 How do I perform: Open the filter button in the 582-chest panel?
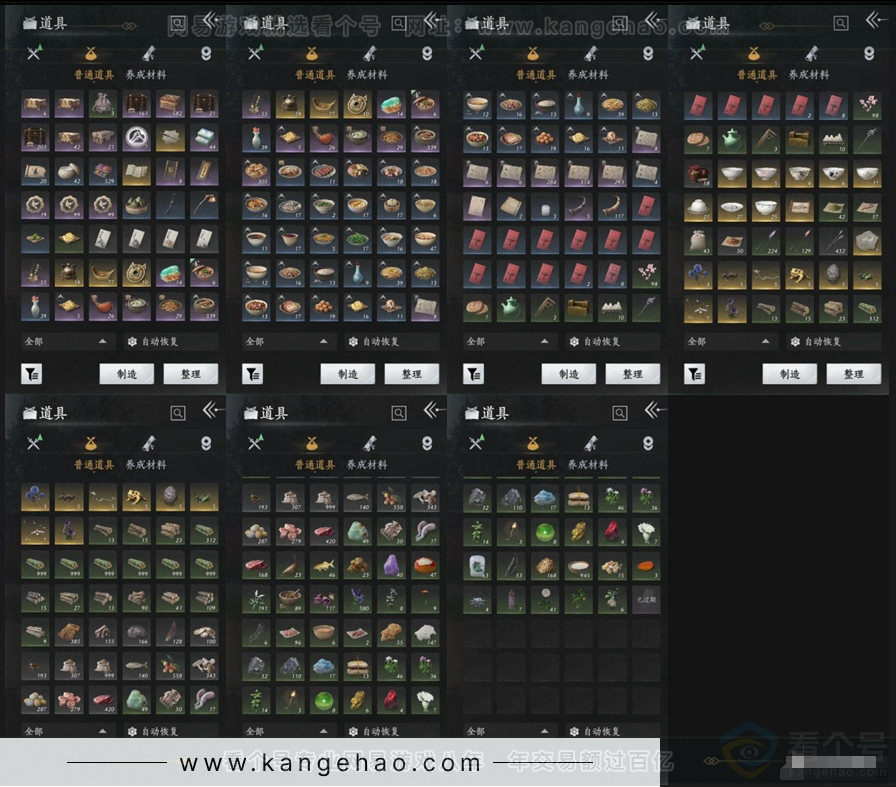[31, 374]
